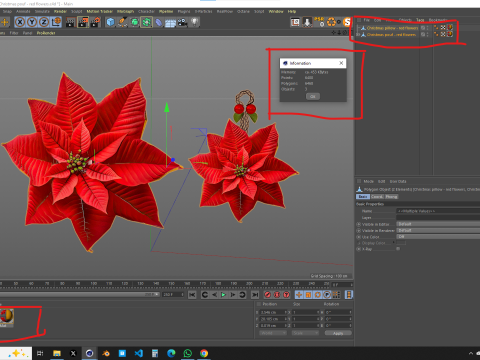Click the timeline range slider bar

point(79,294)
